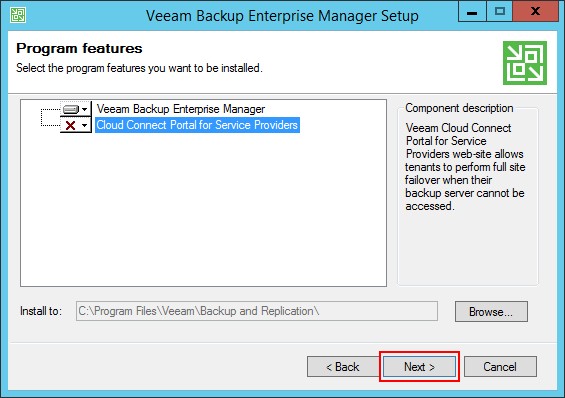Click the hard drive icon for Enterprise Manager
565x398 pixels.
(71, 109)
